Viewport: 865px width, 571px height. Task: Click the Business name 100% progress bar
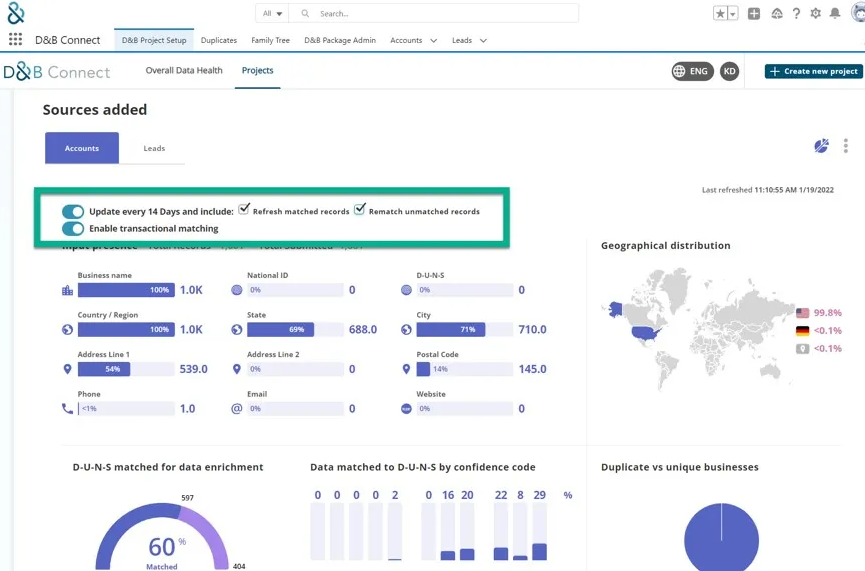tap(126, 290)
